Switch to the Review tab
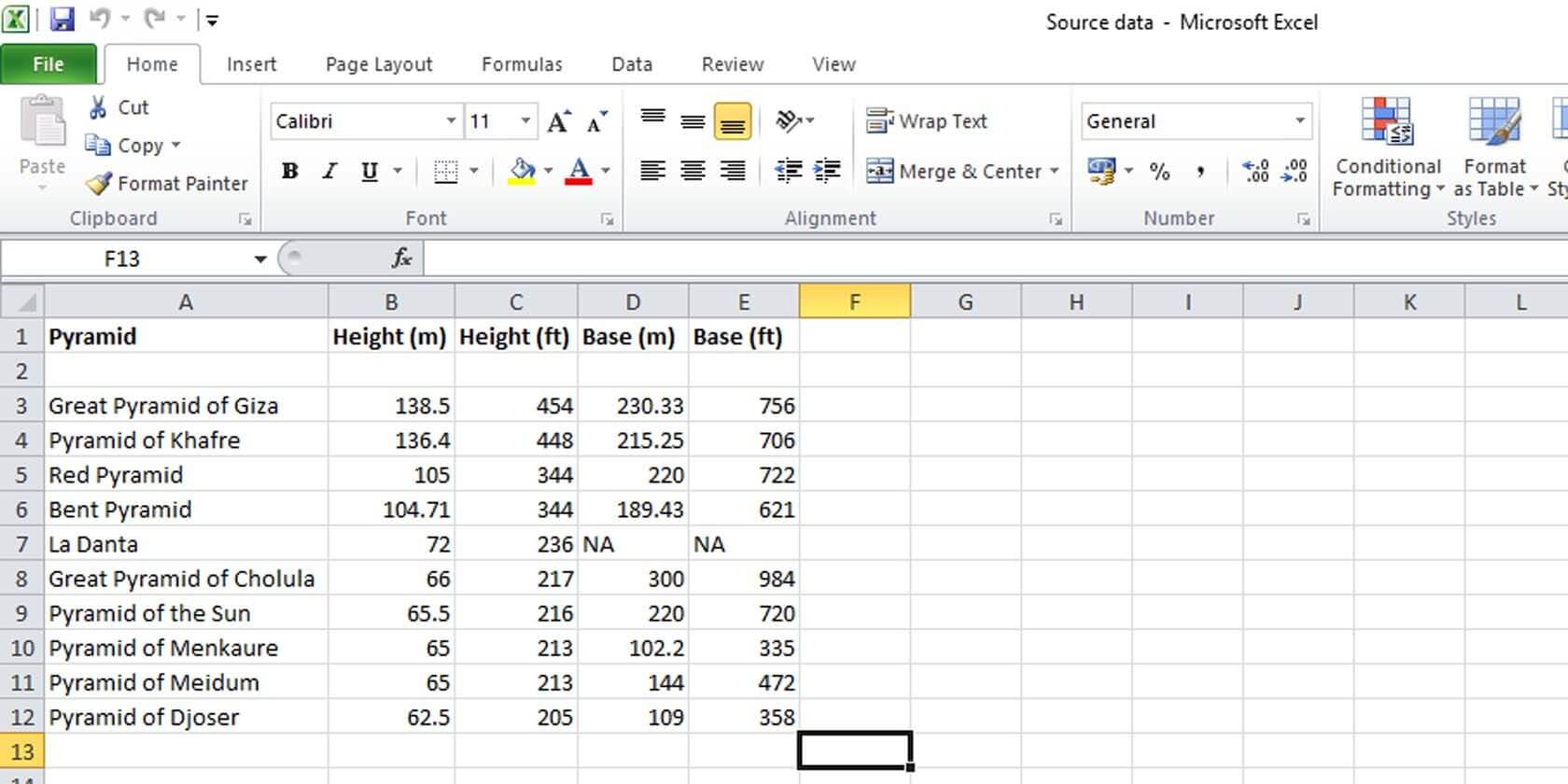1568x784 pixels. coord(733,64)
